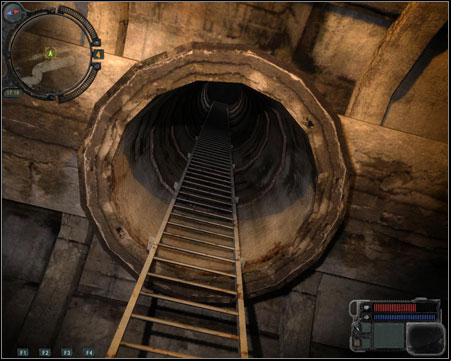Click the clock readout below the minimap

[13, 92]
